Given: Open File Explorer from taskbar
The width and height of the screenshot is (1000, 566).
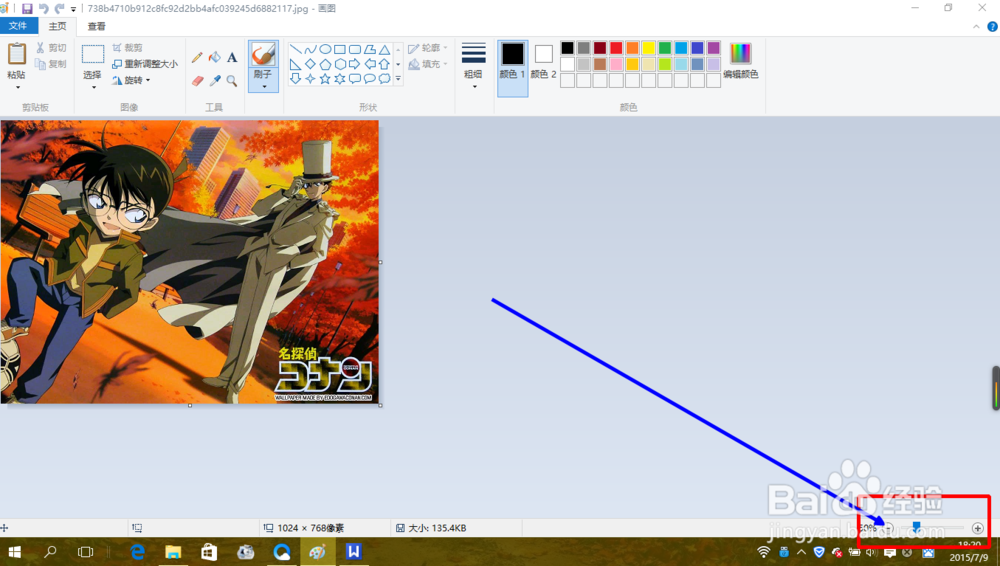Looking at the screenshot, I should pyautogui.click(x=173, y=552).
